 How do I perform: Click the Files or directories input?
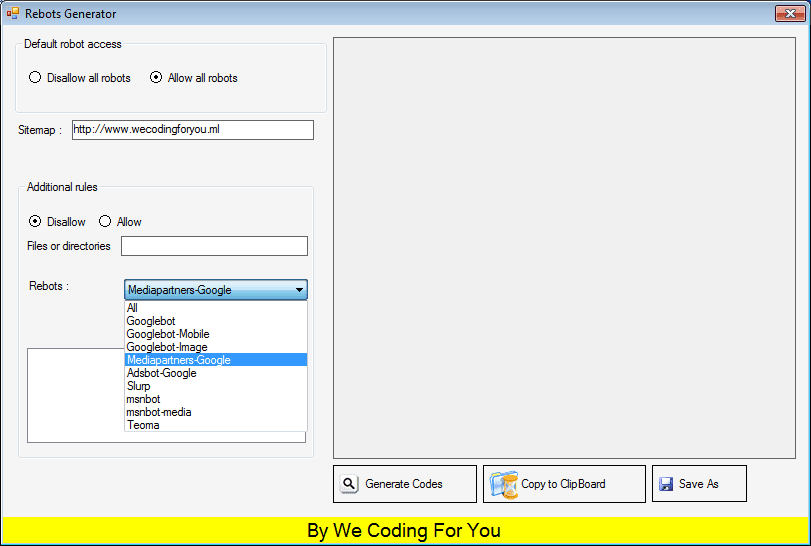(214, 246)
